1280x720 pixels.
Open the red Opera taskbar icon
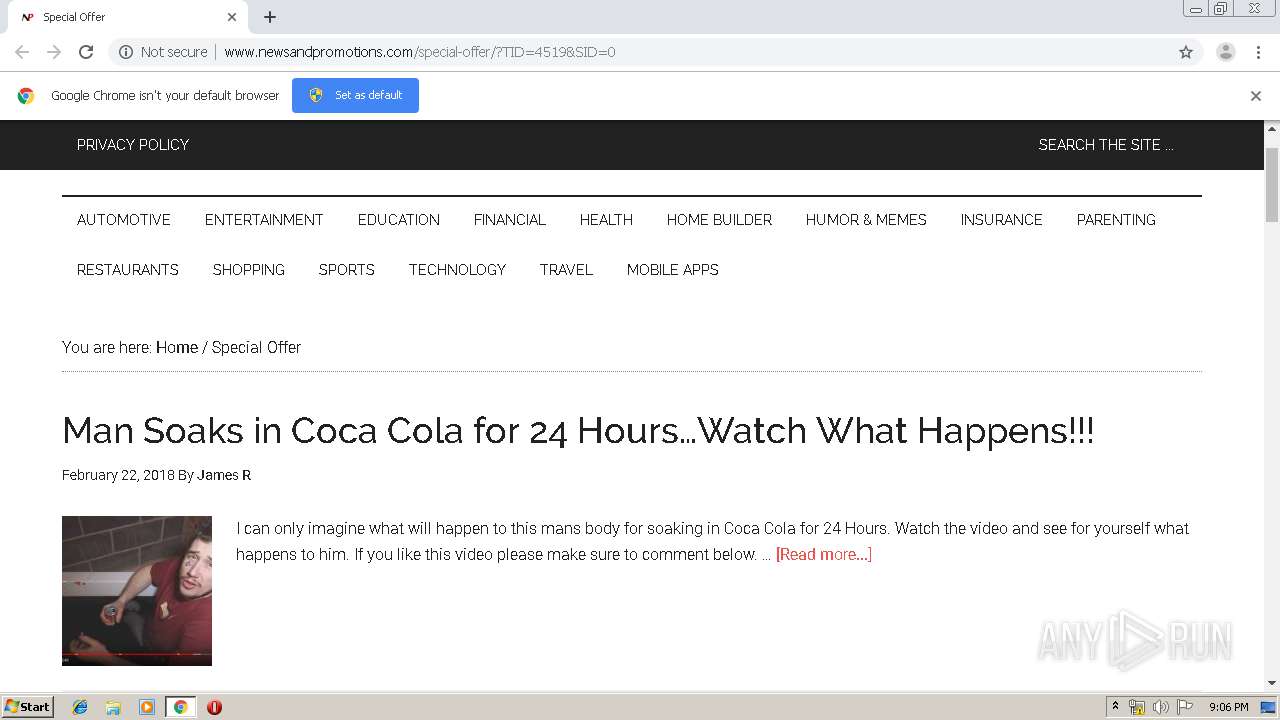click(x=214, y=707)
